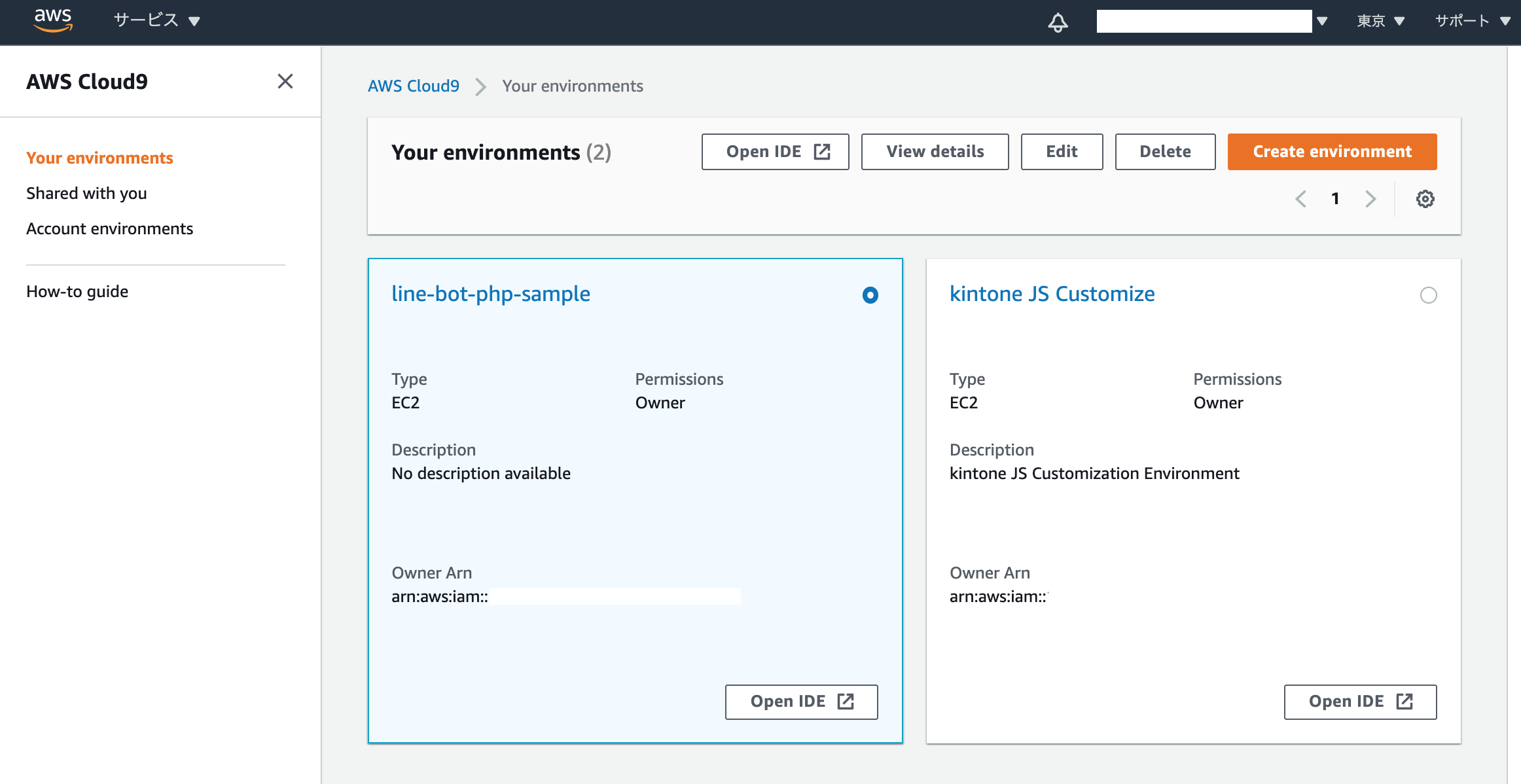Open the kintone JS Customize title link

[1052, 294]
